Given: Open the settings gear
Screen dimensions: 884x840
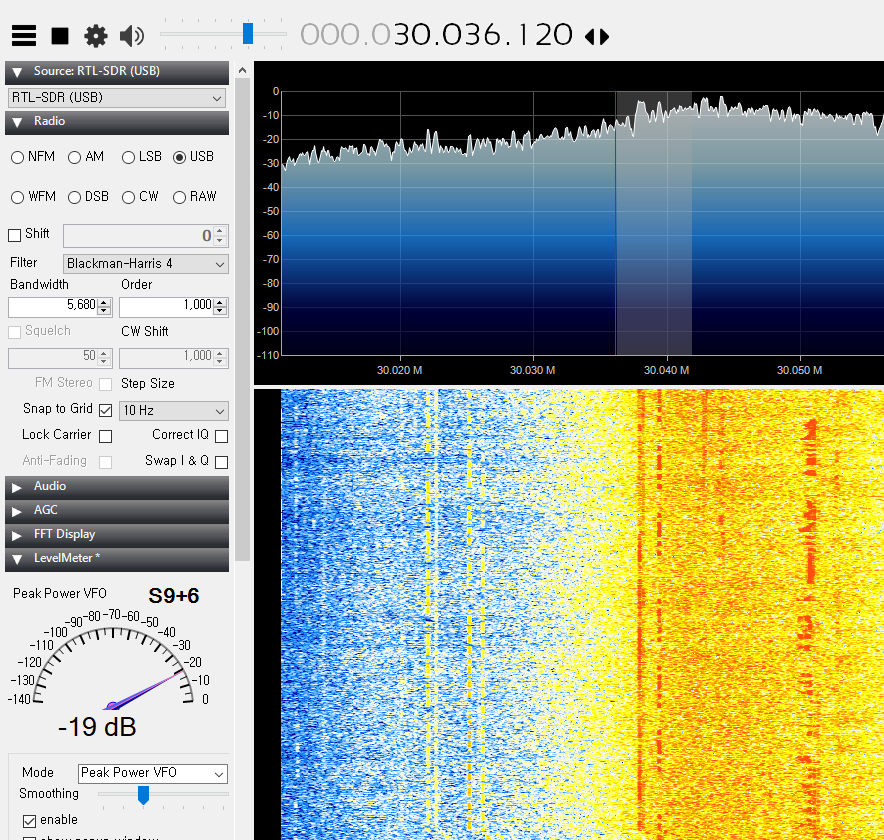Looking at the screenshot, I should click(x=95, y=35).
